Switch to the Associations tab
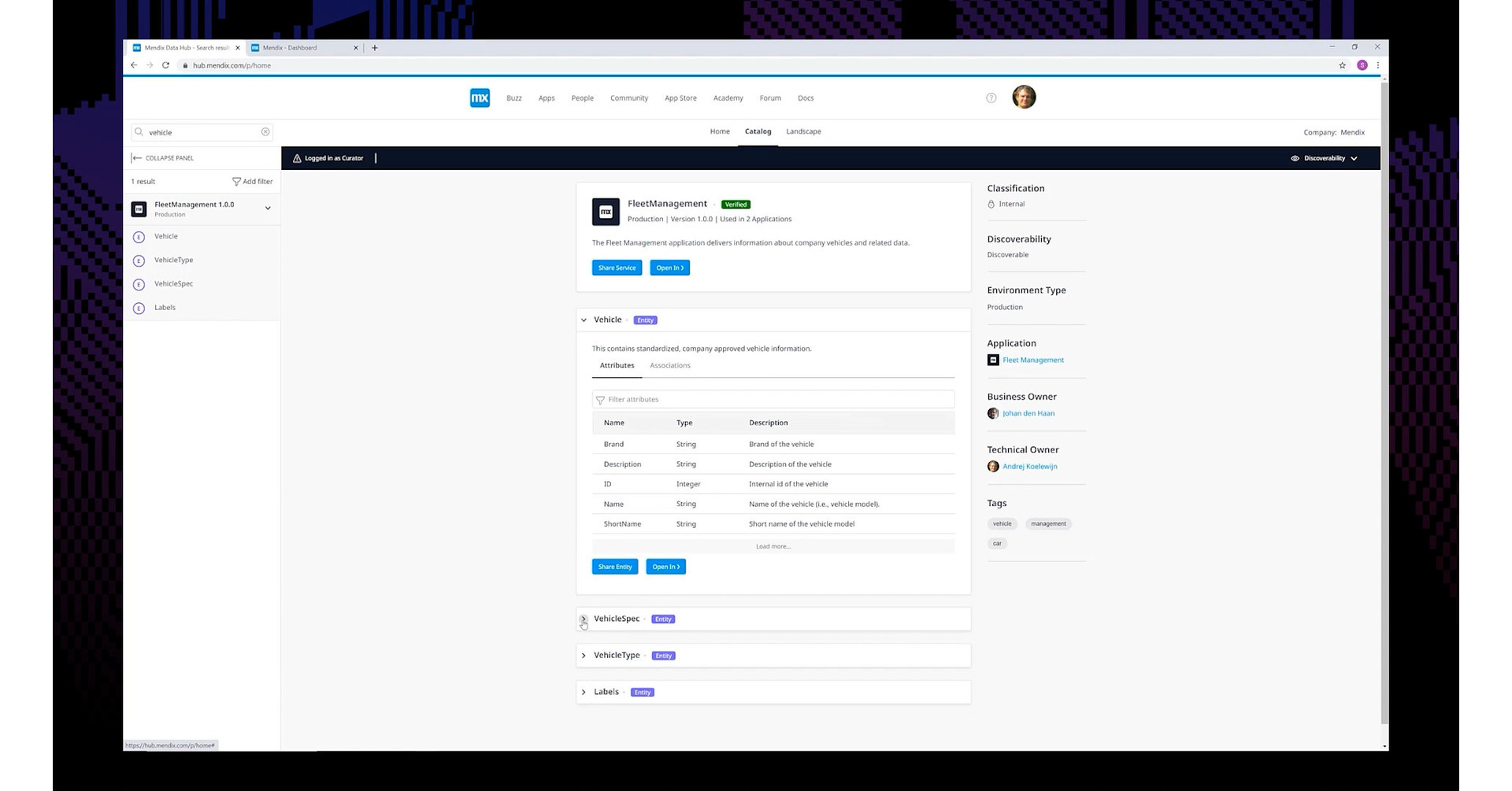This screenshot has height=791, width=1512. point(669,365)
